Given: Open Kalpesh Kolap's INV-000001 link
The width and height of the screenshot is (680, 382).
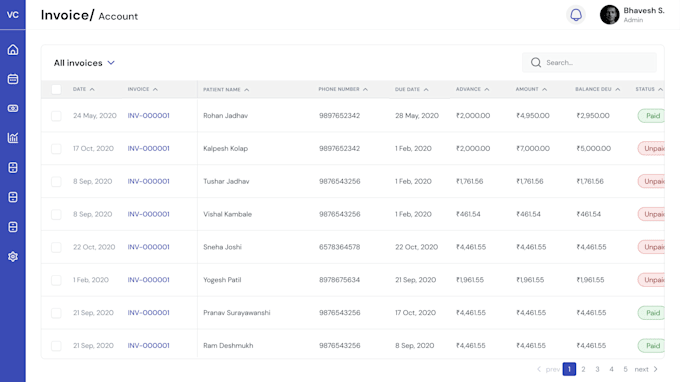Looking at the screenshot, I should 148,149.
